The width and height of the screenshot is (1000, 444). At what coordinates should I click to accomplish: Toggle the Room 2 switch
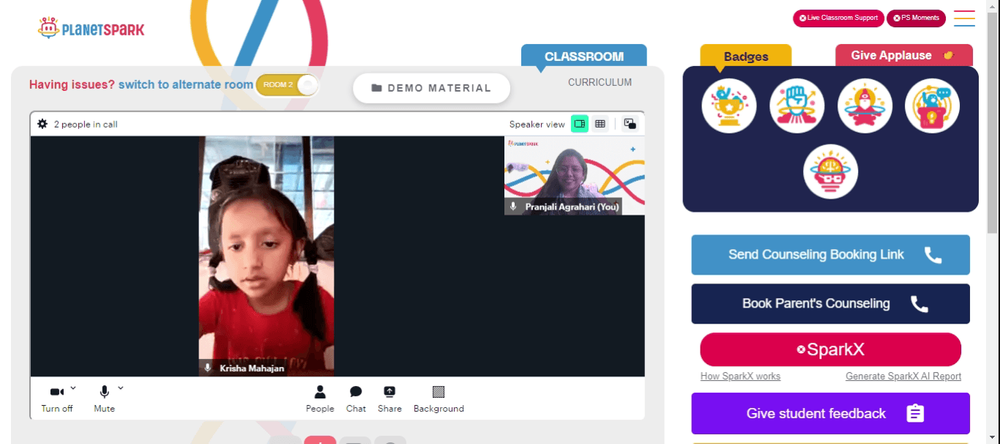coord(287,85)
